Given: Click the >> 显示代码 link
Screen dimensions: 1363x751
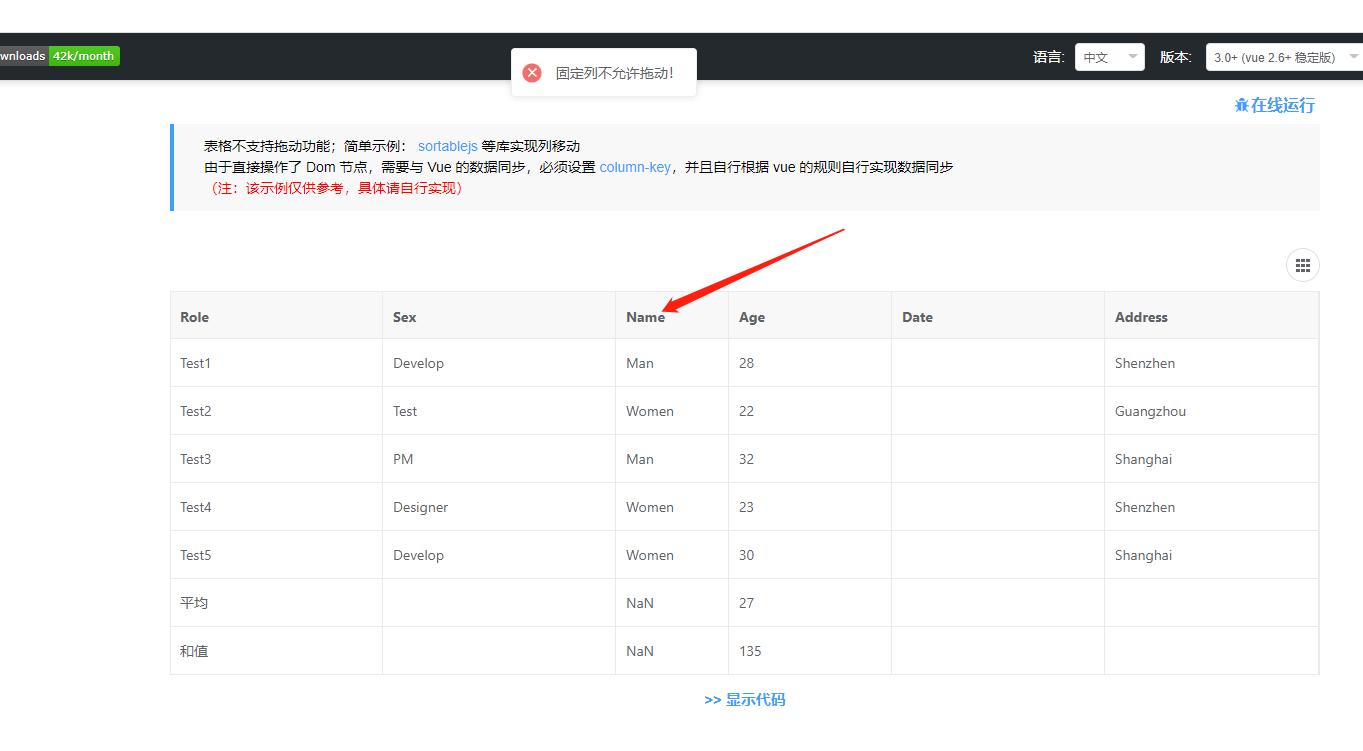Looking at the screenshot, I should (x=745, y=700).
